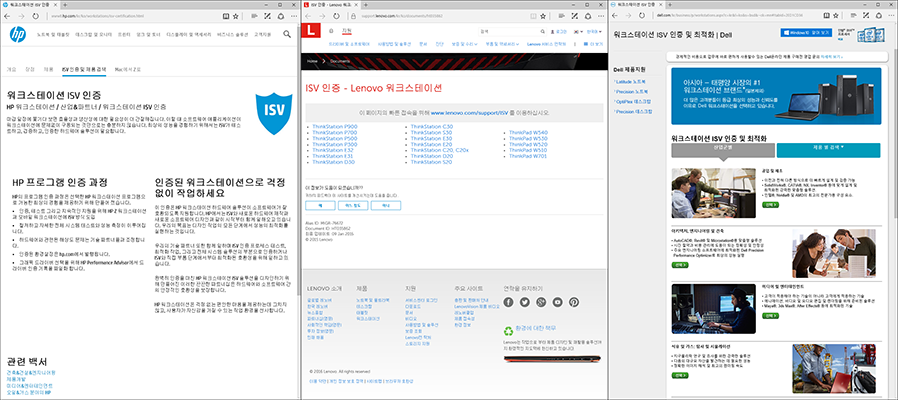The image size is (898, 400).
Task: Select Dell 산업군별 gray tab
Action: [x=723, y=150]
